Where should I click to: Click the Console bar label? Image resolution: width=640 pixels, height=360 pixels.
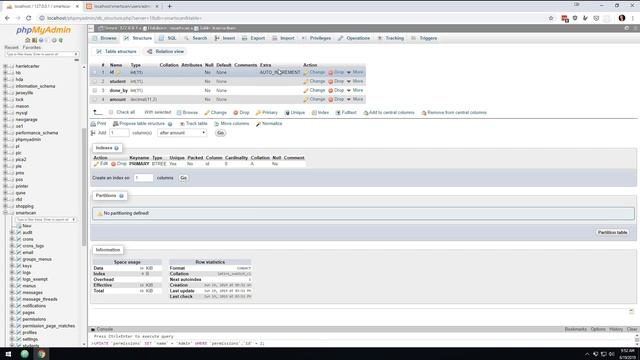click(x=104, y=329)
